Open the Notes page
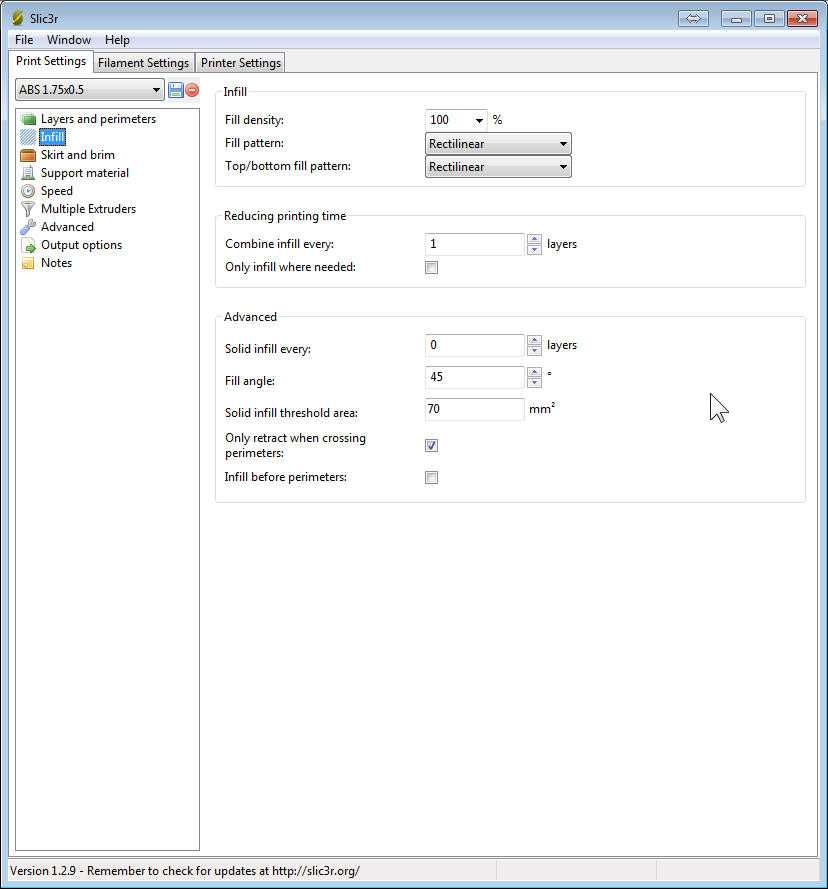Image resolution: width=828 pixels, height=889 pixels. [57, 263]
